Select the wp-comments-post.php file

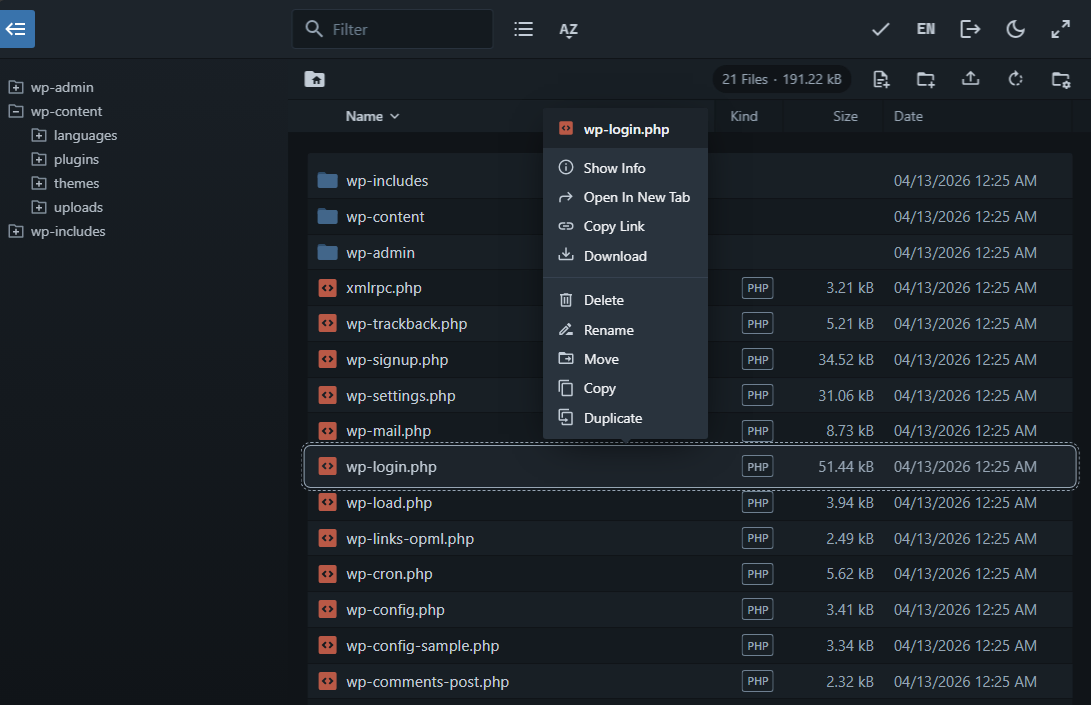pos(690,681)
